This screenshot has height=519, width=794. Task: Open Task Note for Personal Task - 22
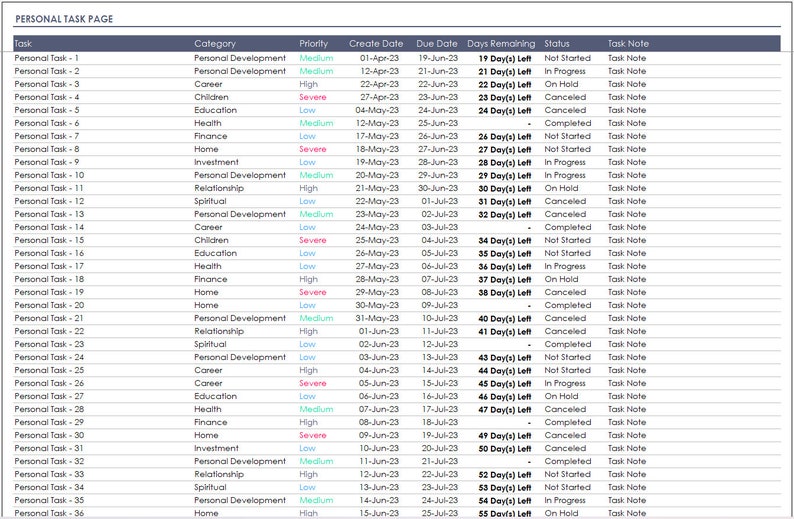point(627,331)
